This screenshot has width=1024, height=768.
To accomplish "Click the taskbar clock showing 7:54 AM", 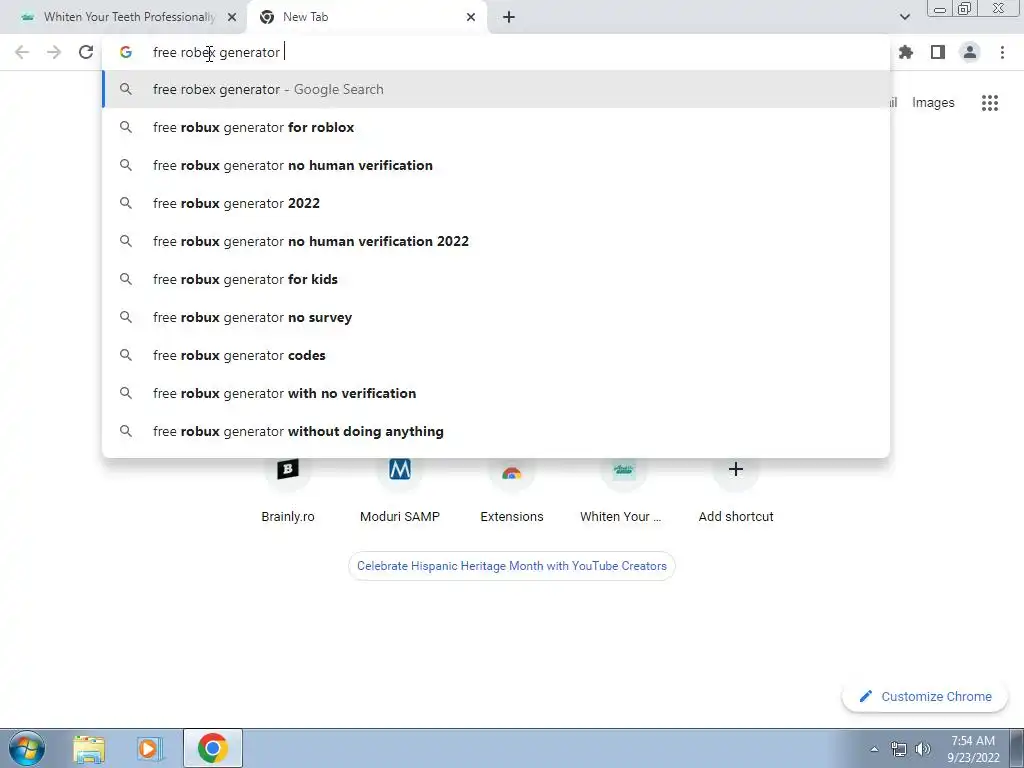I will click(973, 749).
